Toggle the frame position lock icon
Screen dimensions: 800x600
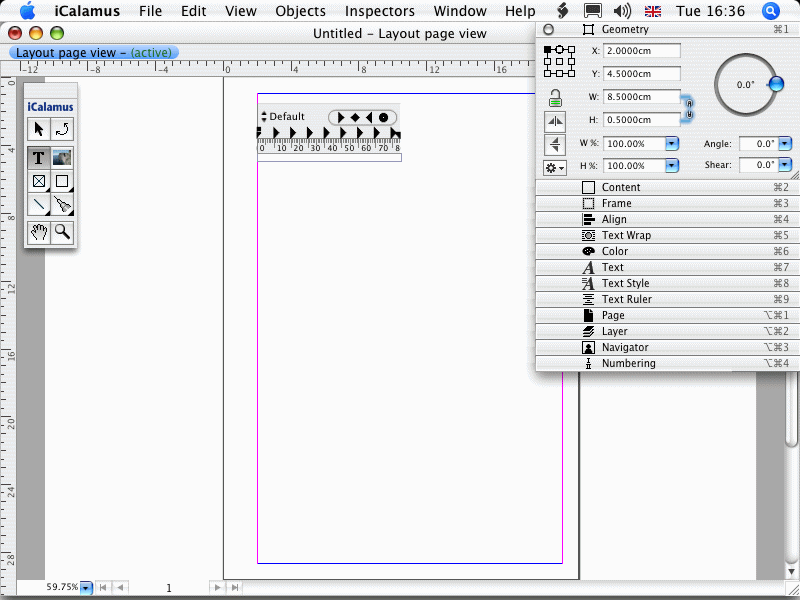click(555, 97)
